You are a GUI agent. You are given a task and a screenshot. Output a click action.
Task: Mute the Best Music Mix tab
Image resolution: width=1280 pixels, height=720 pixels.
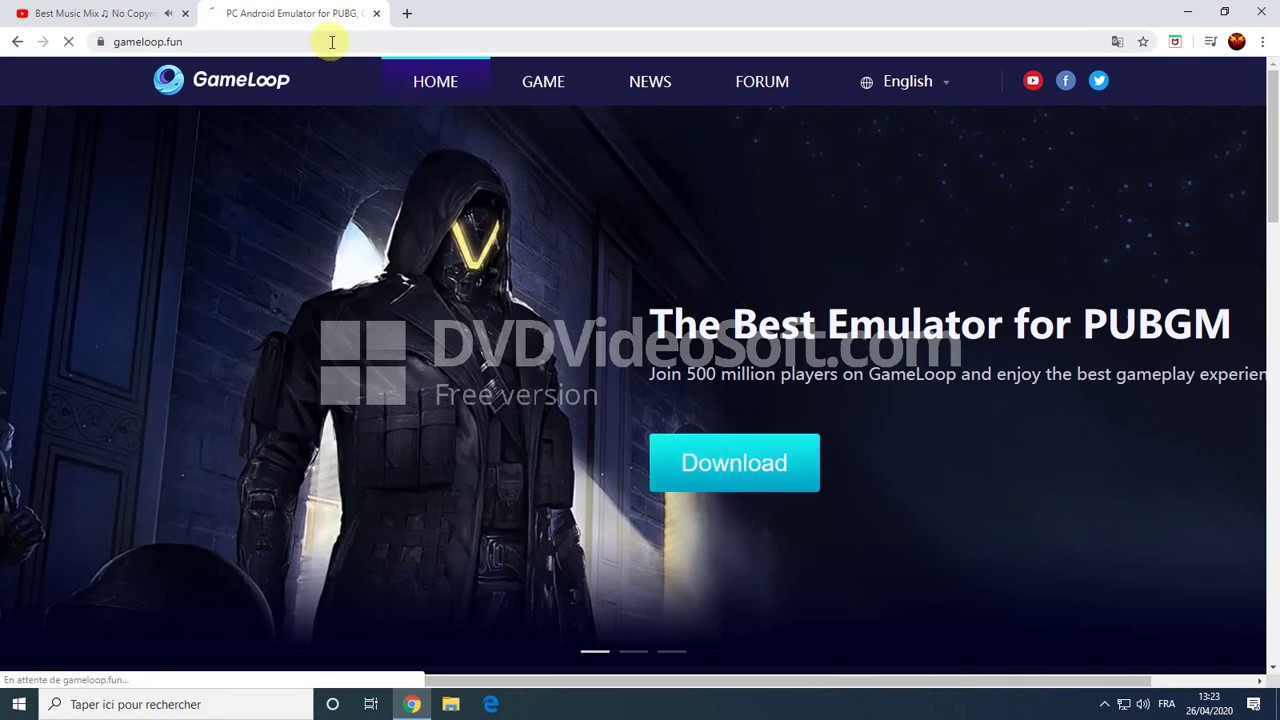pos(168,14)
